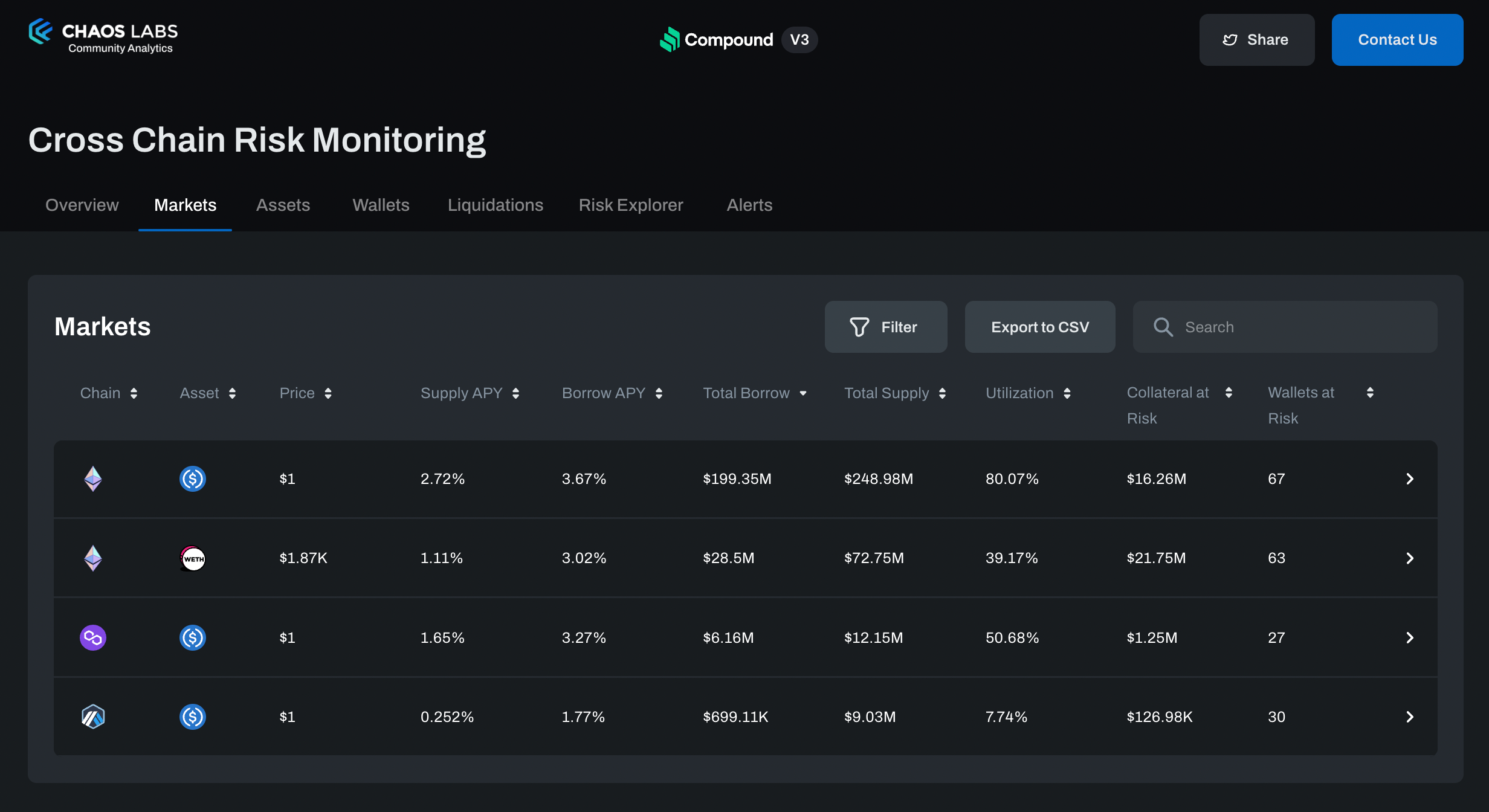
Task: Sort table by Wallets at Risk
Action: [1370, 393]
